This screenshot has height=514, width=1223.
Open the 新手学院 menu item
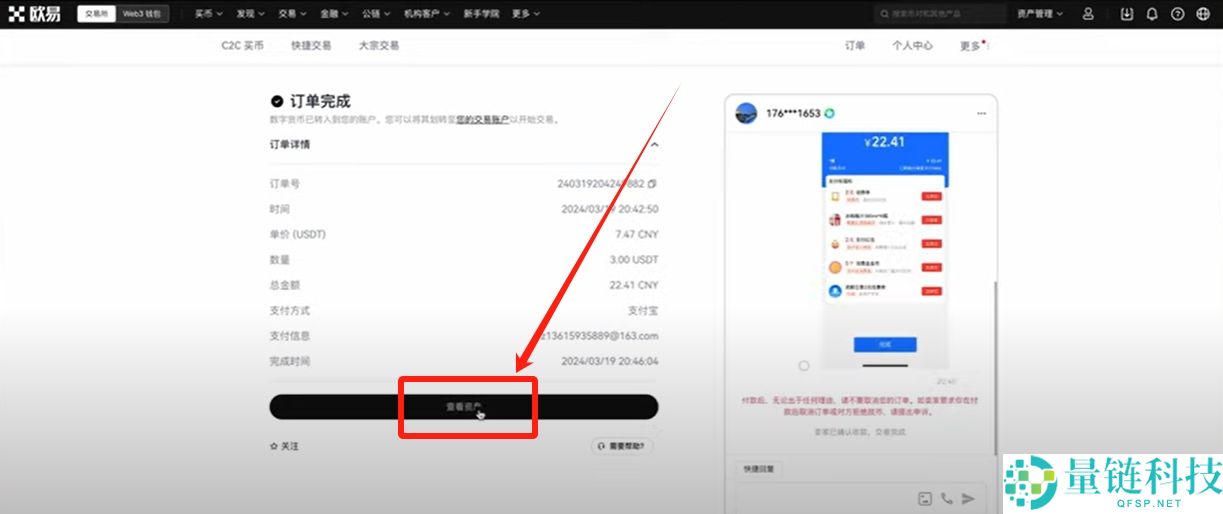[x=481, y=14]
